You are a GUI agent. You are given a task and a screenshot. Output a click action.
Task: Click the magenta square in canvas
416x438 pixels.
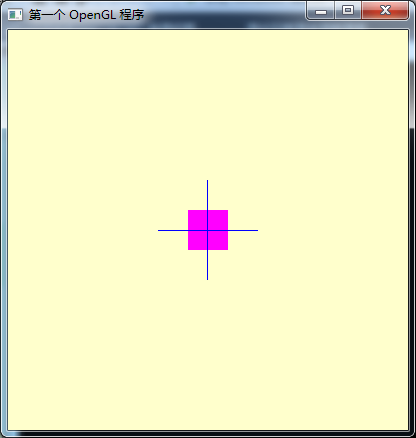pos(208,230)
